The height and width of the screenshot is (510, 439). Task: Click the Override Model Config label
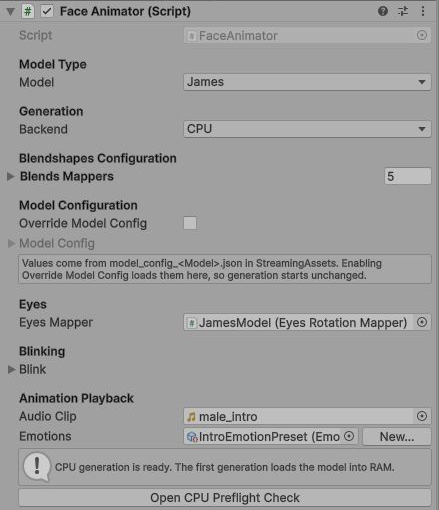(83, 224)
